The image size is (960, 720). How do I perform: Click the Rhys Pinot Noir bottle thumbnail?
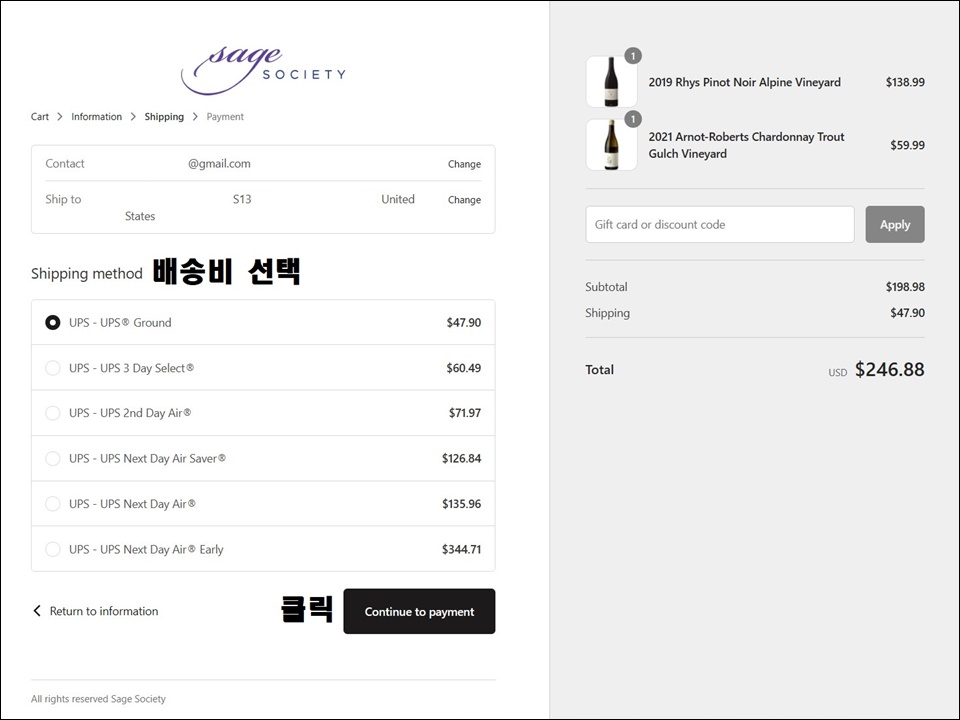[x=612, y=82]
